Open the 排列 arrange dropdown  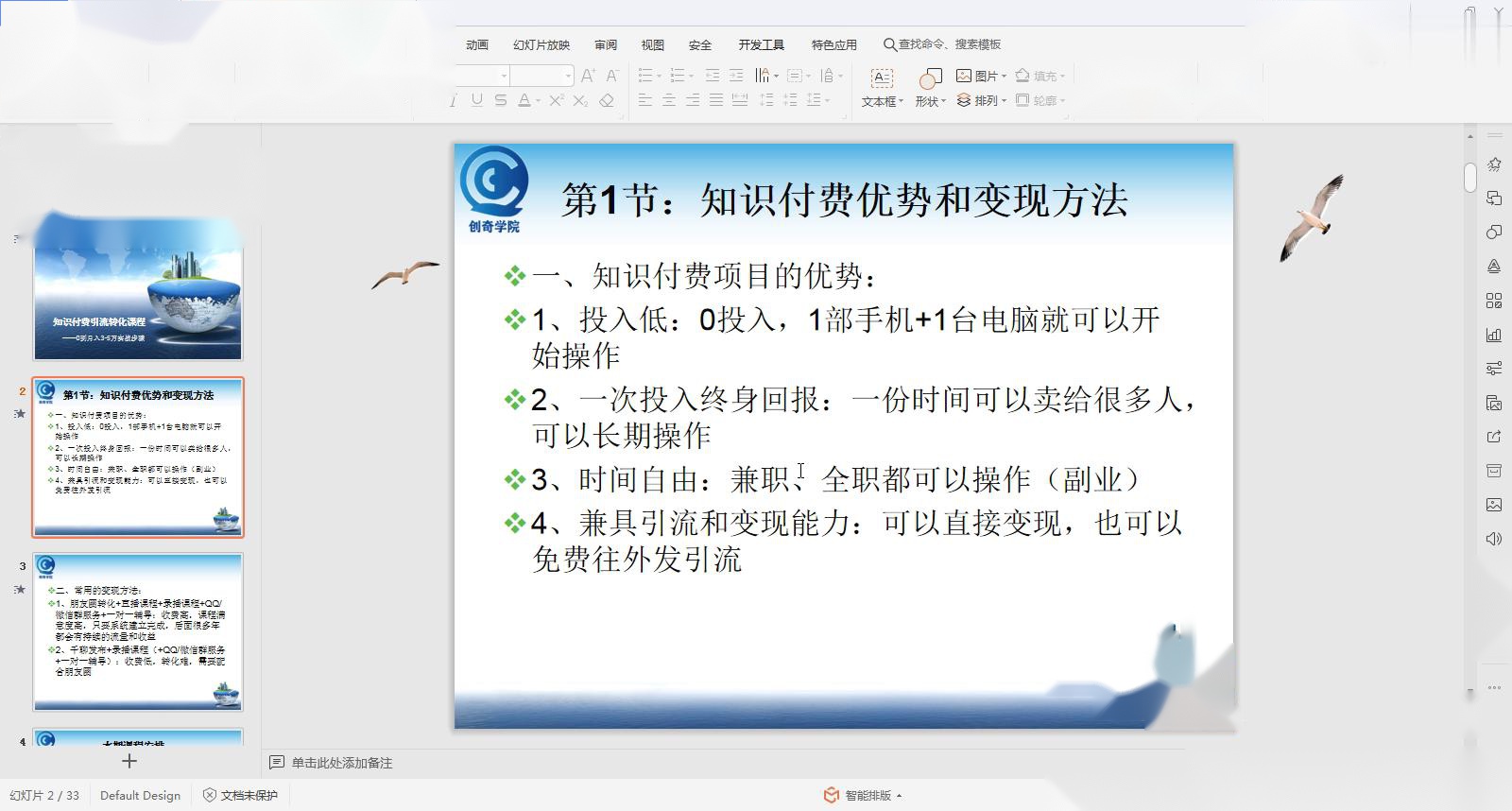981,100
